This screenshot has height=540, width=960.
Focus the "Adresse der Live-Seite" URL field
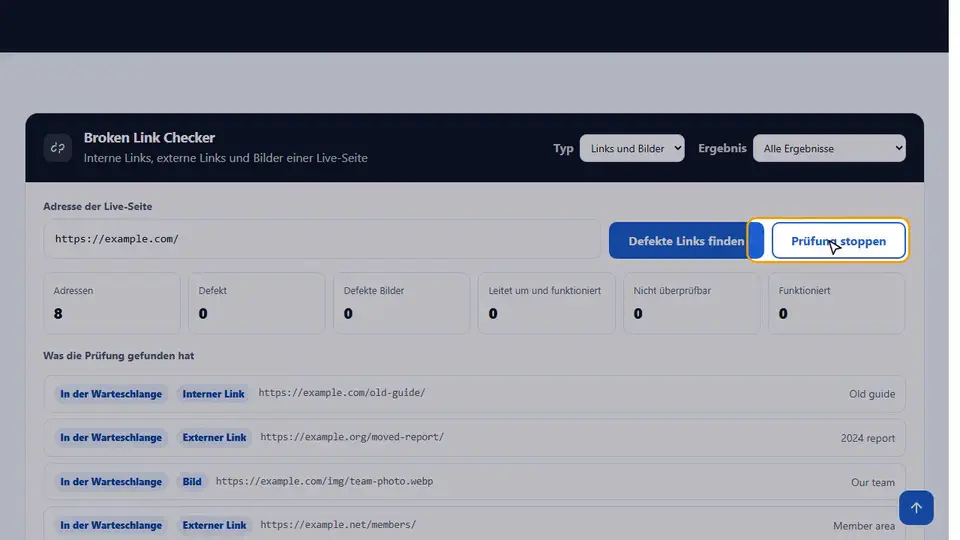tap(322, 239)
